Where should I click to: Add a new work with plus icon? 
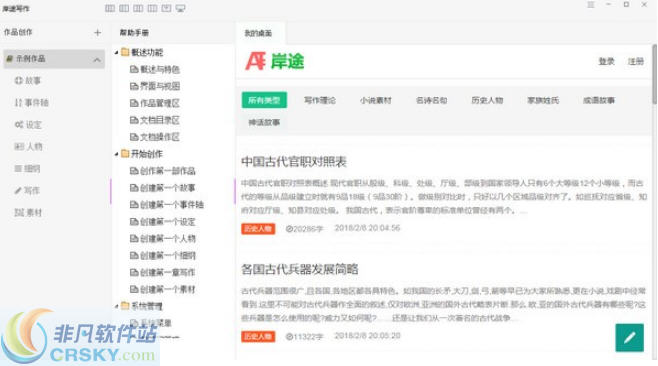(97, 32)
